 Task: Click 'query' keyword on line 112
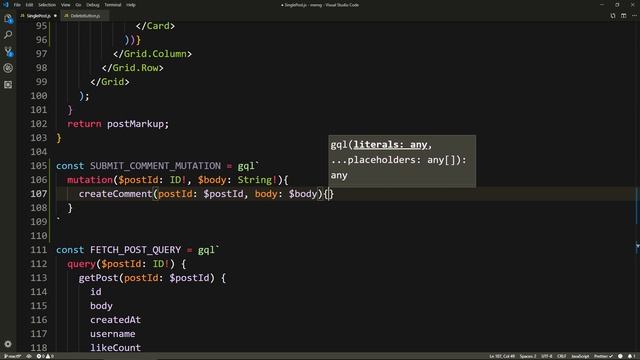click(x=81, y=264)
